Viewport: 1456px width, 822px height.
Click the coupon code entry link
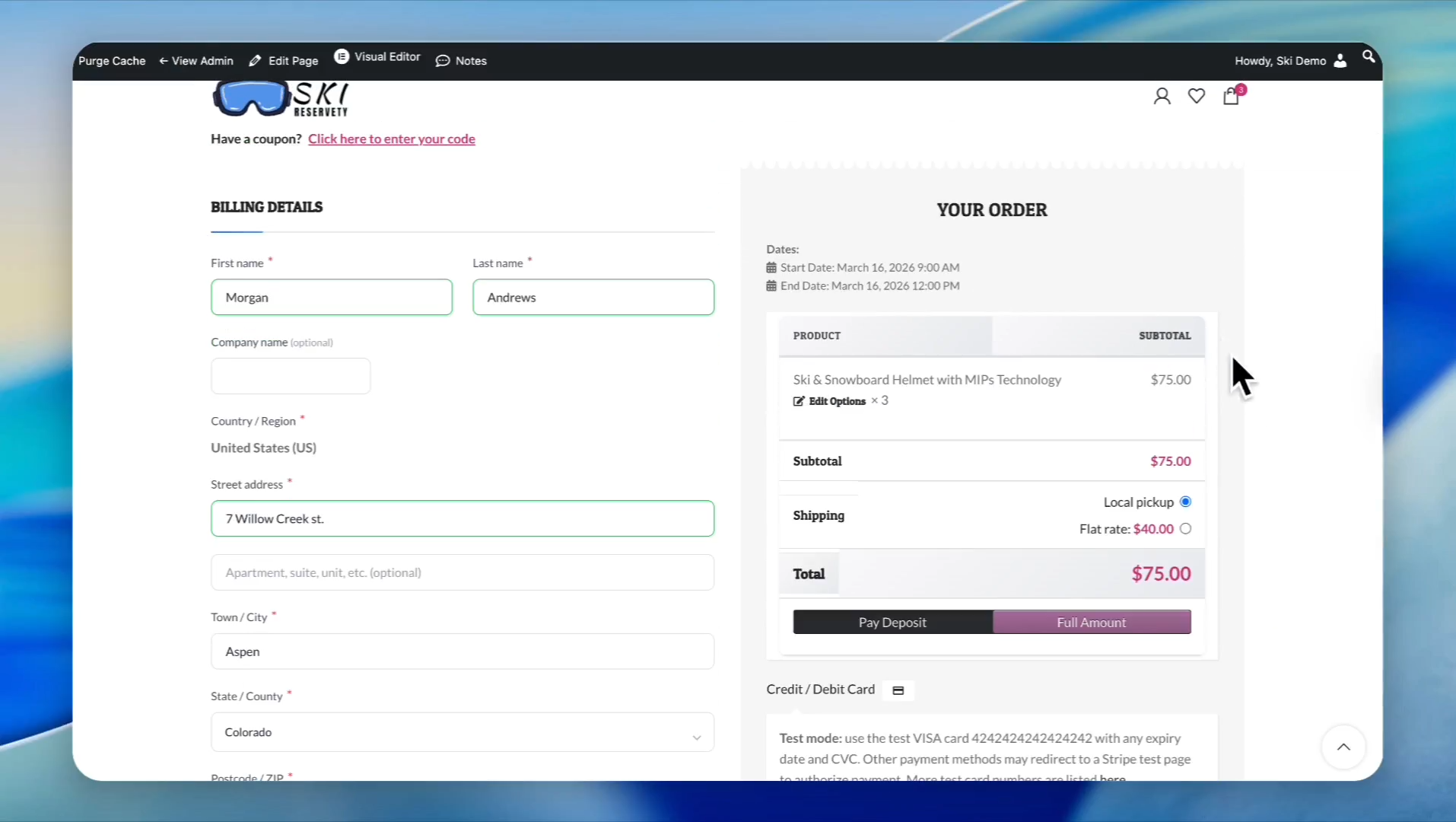(391, 139)
